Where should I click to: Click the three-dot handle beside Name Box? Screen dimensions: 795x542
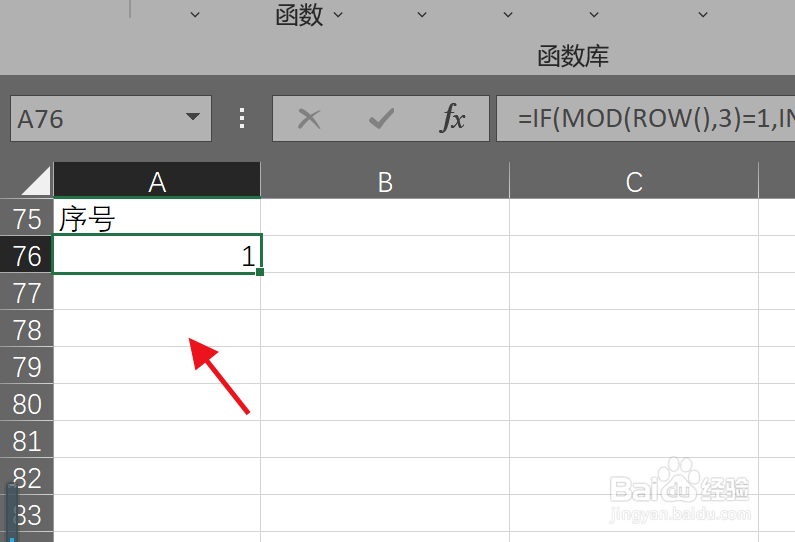(242, 118)
